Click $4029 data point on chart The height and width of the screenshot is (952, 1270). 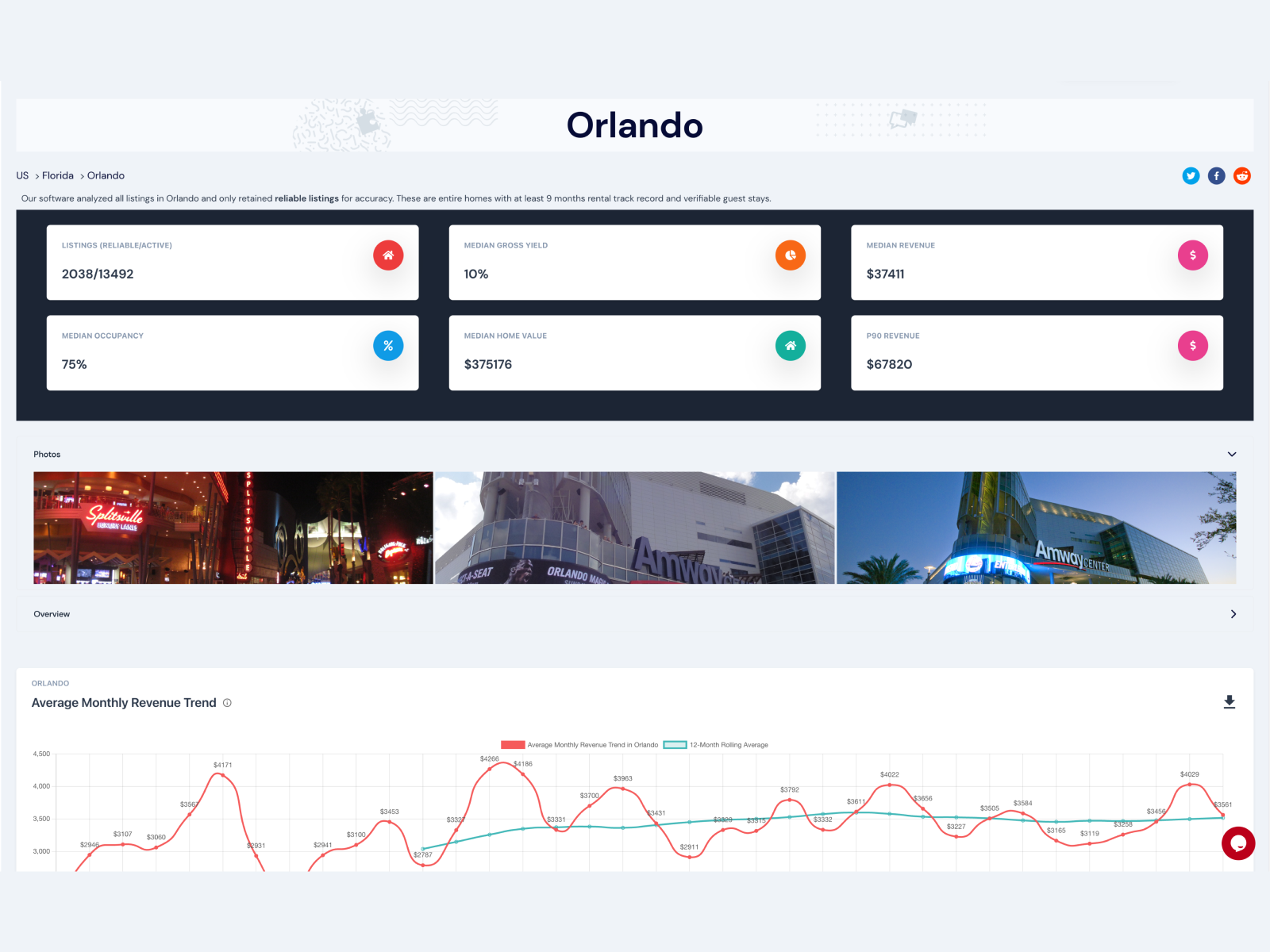coord(1190,784)
